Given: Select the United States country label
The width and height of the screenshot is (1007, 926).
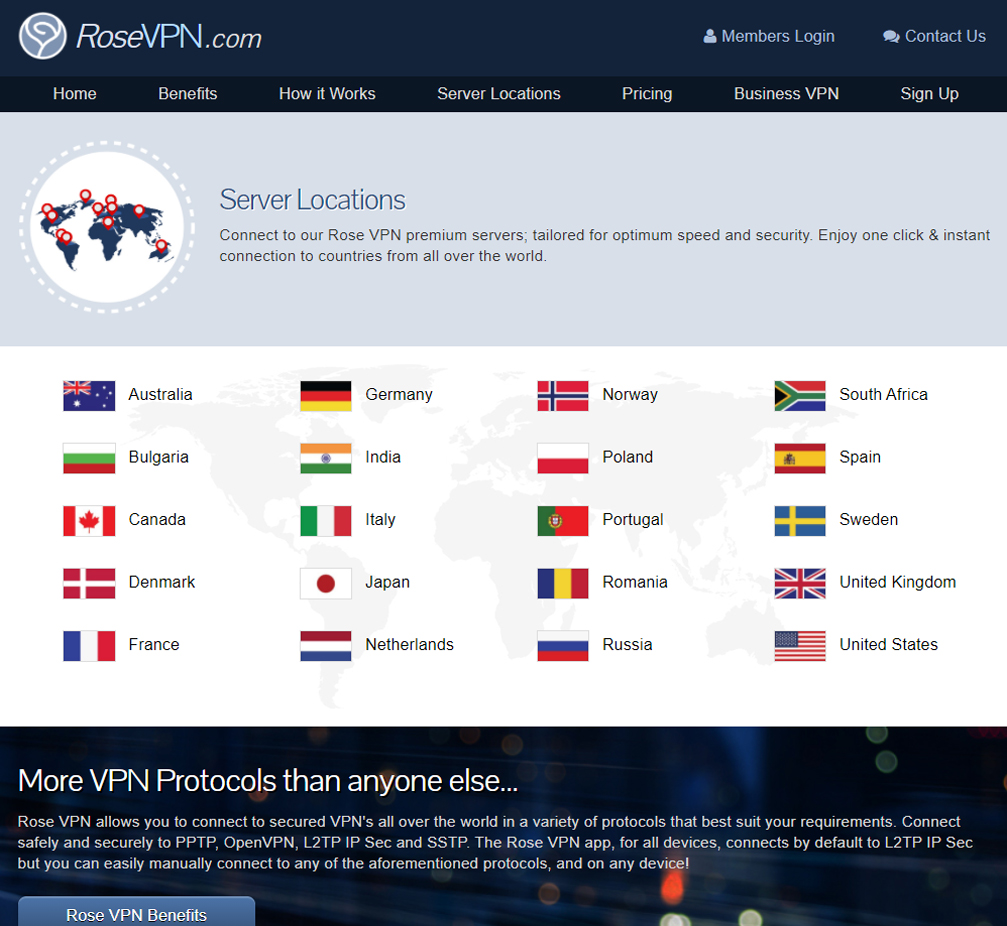Looking at the screenshot, I should click(x=888, y=644).
